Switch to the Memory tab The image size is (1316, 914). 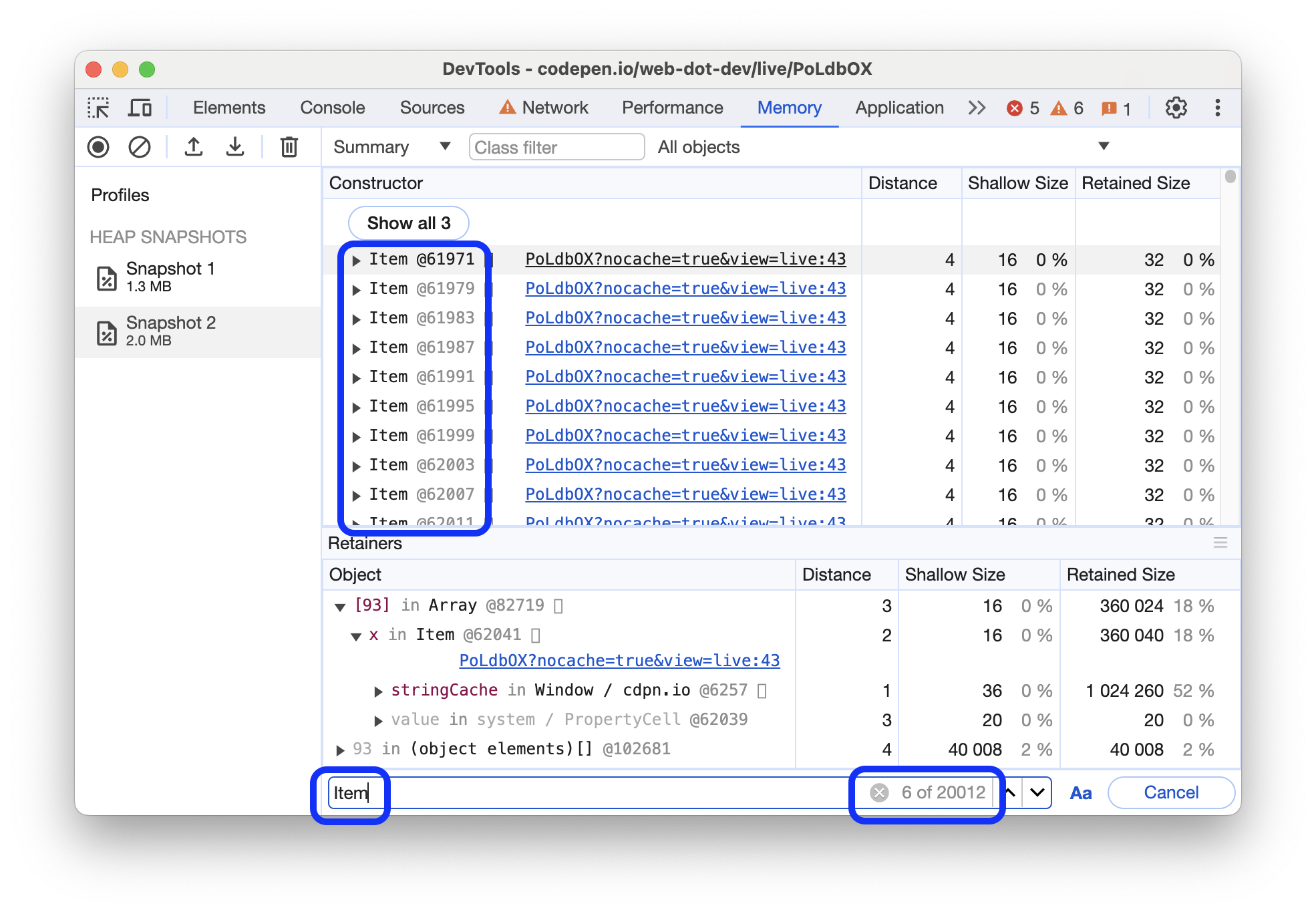pos(790,107)
